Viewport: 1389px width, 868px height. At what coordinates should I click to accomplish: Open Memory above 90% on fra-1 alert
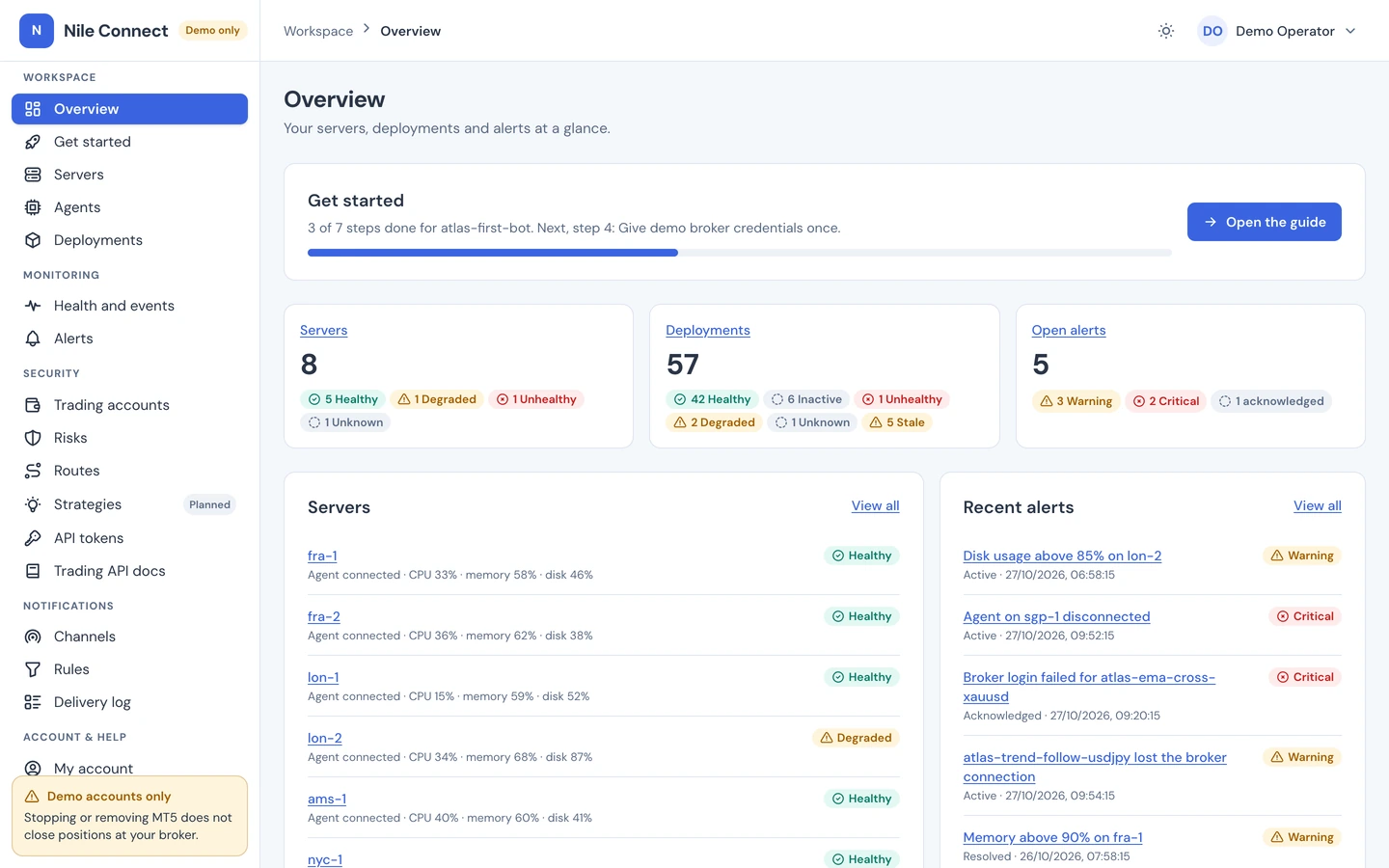(x=1053, y=837)
